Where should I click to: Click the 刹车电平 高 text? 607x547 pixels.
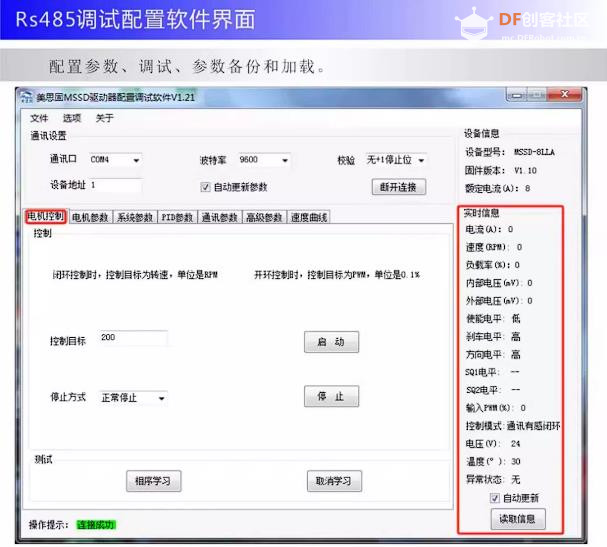493,336
